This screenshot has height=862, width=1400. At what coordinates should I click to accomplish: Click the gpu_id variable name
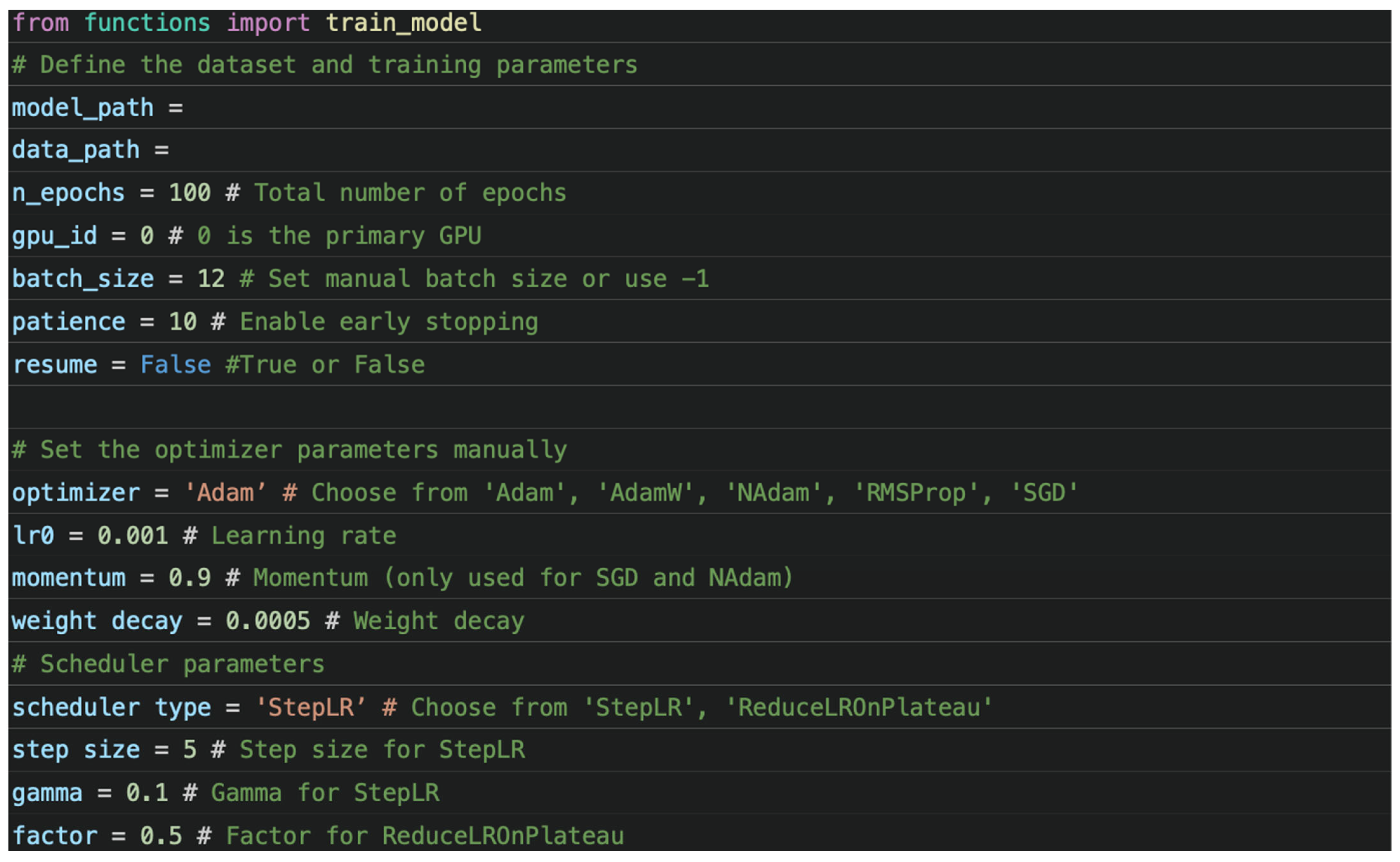[x=55, y=236]
